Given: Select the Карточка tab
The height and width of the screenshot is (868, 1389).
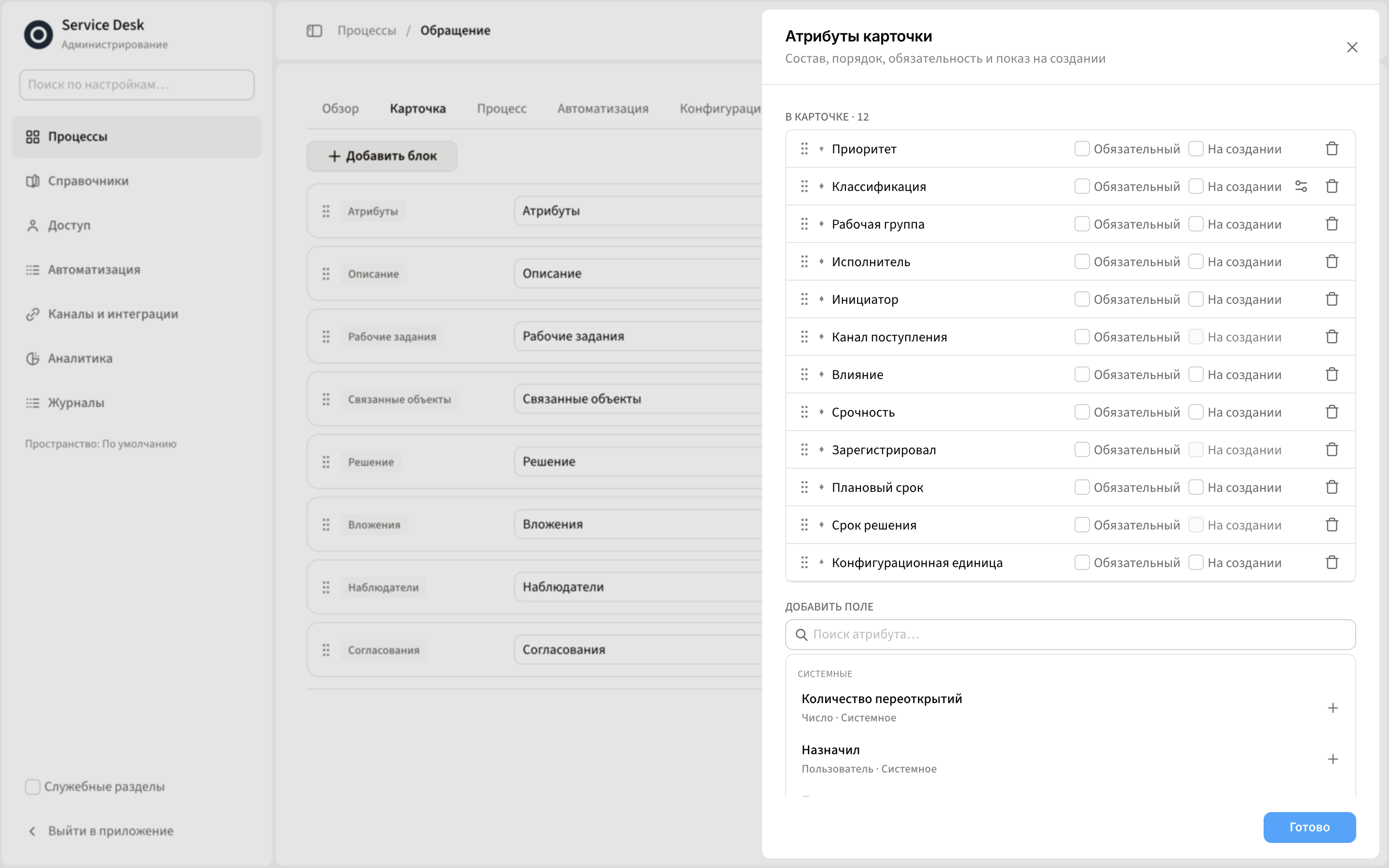Looking at the screenshot, I should coord(417,108).
